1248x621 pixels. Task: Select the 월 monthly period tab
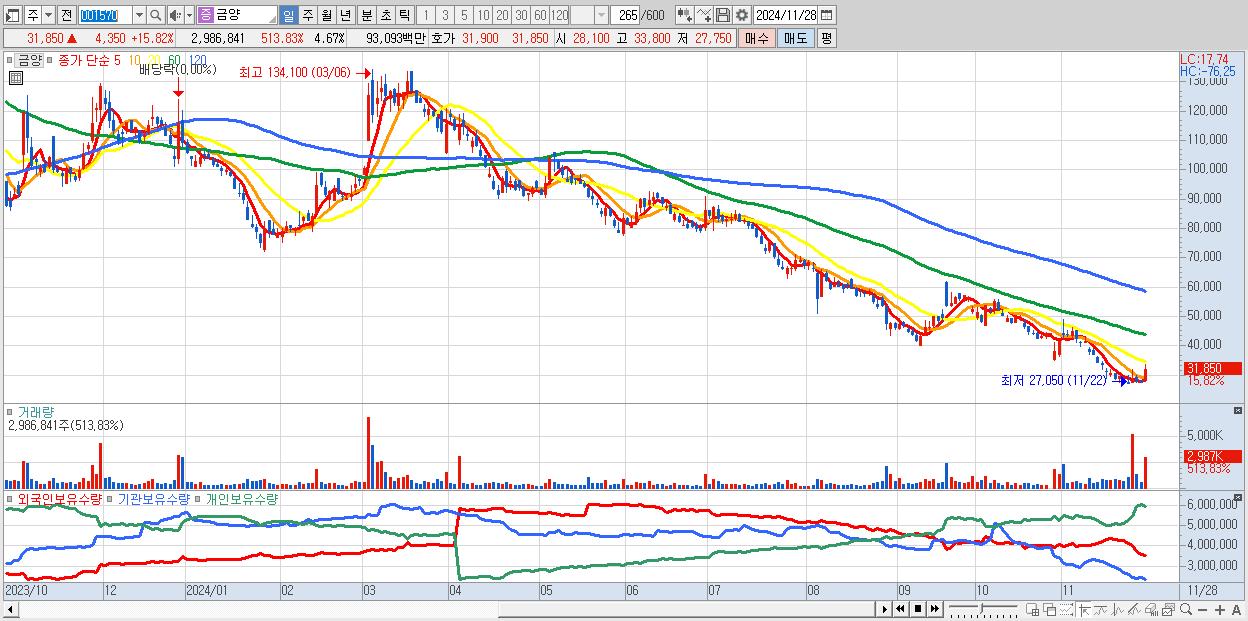pos(326,15)
